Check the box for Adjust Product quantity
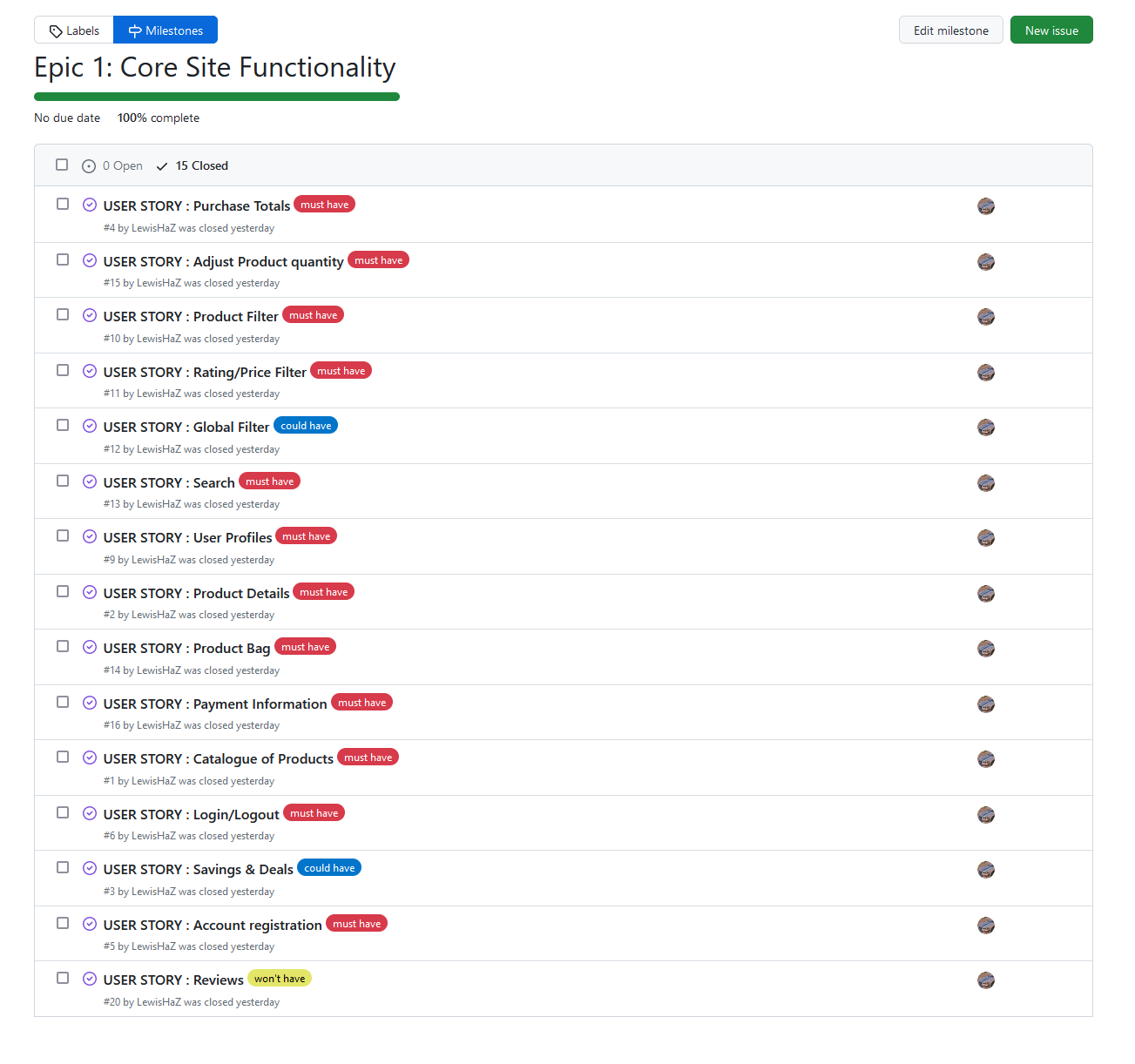Viewport: 1135px width, 1064px height. coord(63,259)
